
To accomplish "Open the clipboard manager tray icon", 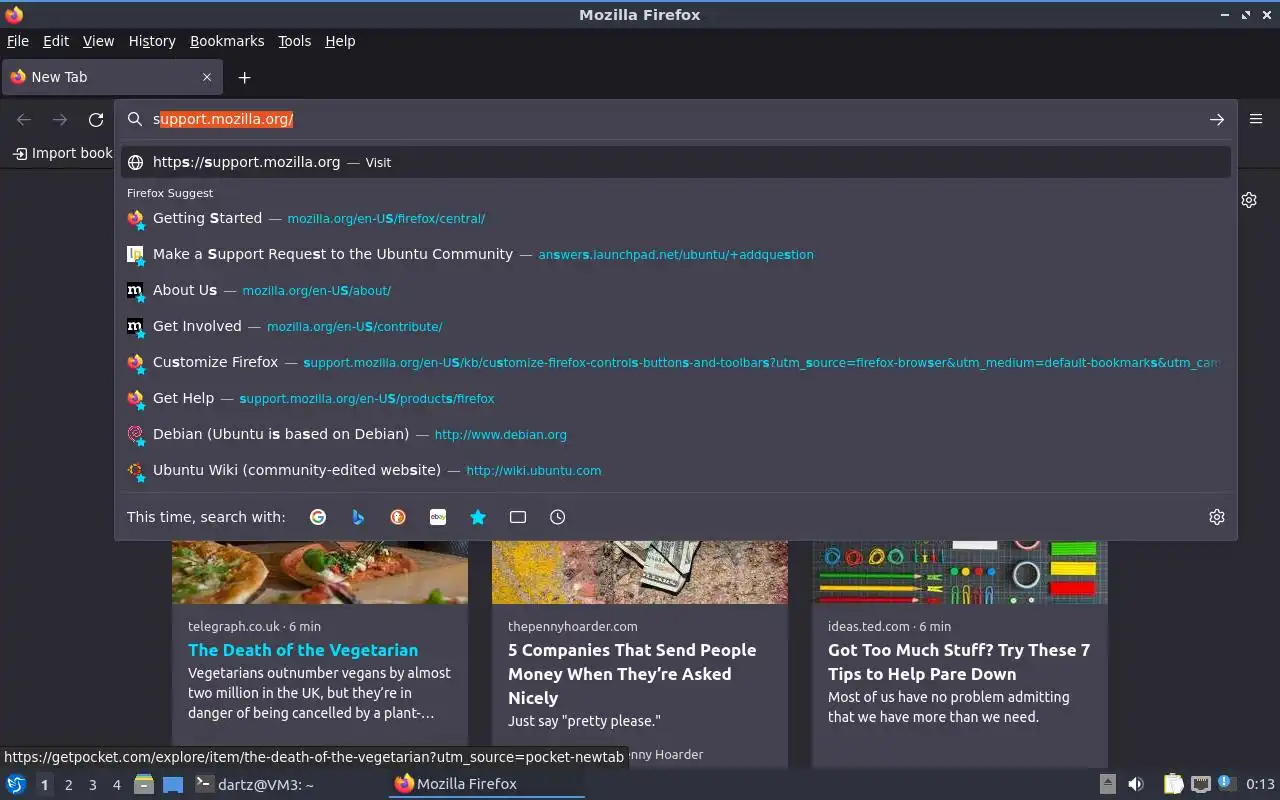I will [1173, 784].
